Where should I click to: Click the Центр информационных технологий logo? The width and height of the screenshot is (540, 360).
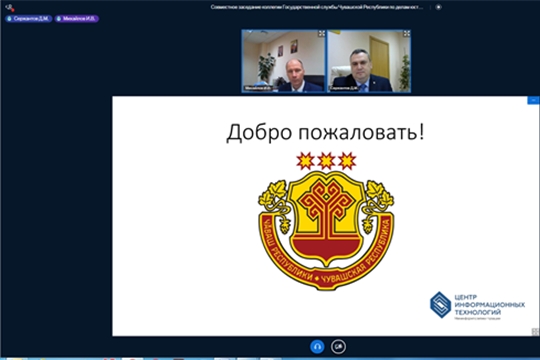[477, 305]
